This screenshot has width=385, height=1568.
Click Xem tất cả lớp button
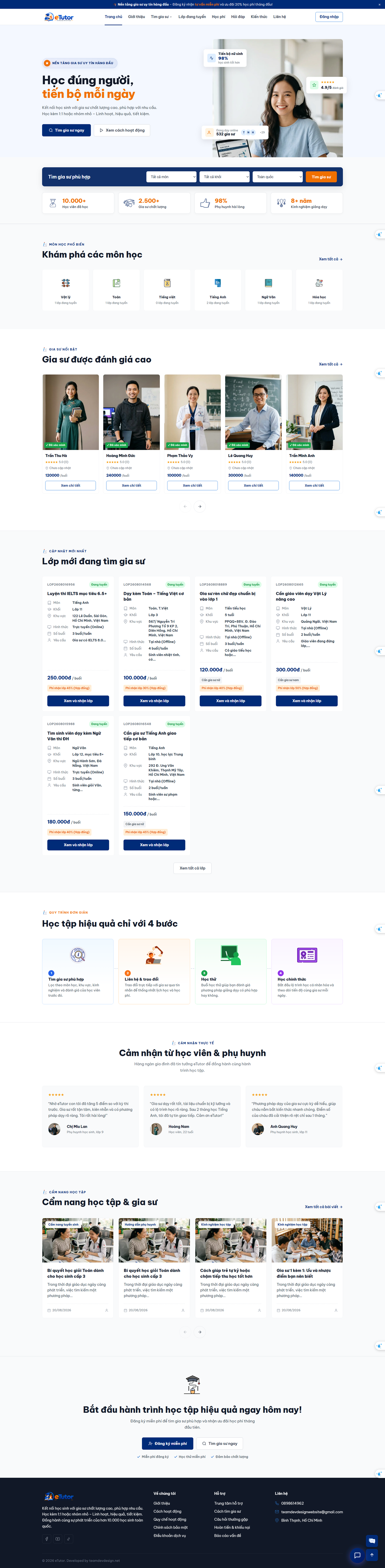click(192, 868)
